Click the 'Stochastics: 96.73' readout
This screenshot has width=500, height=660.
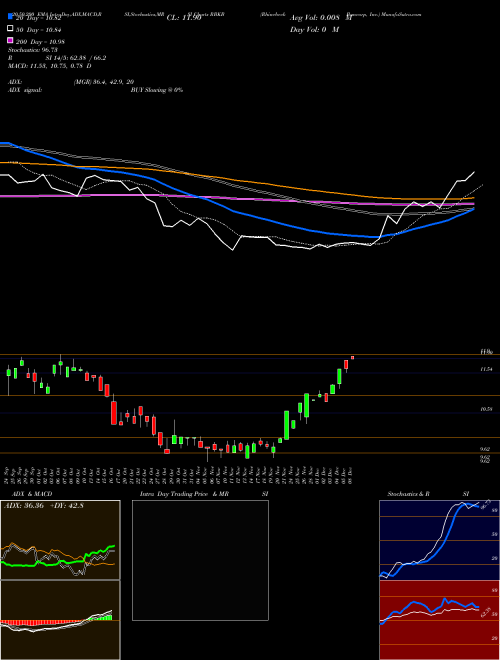point(33,50)
